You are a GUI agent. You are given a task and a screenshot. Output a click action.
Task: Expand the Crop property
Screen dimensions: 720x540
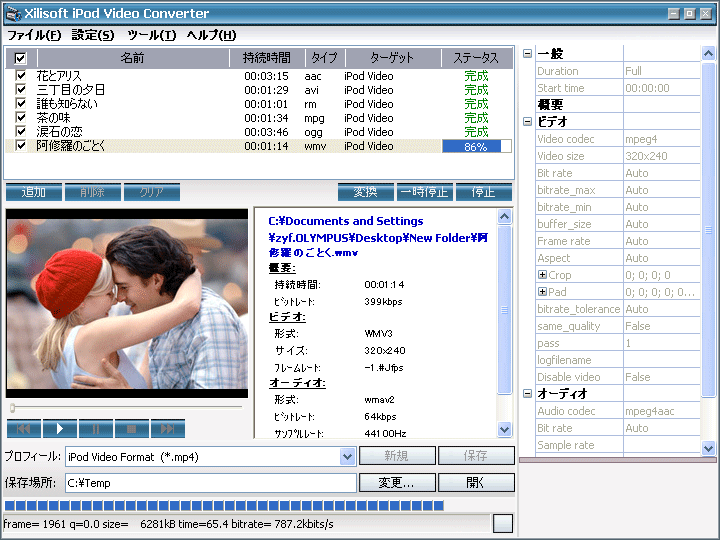click(x=542, y=275)
